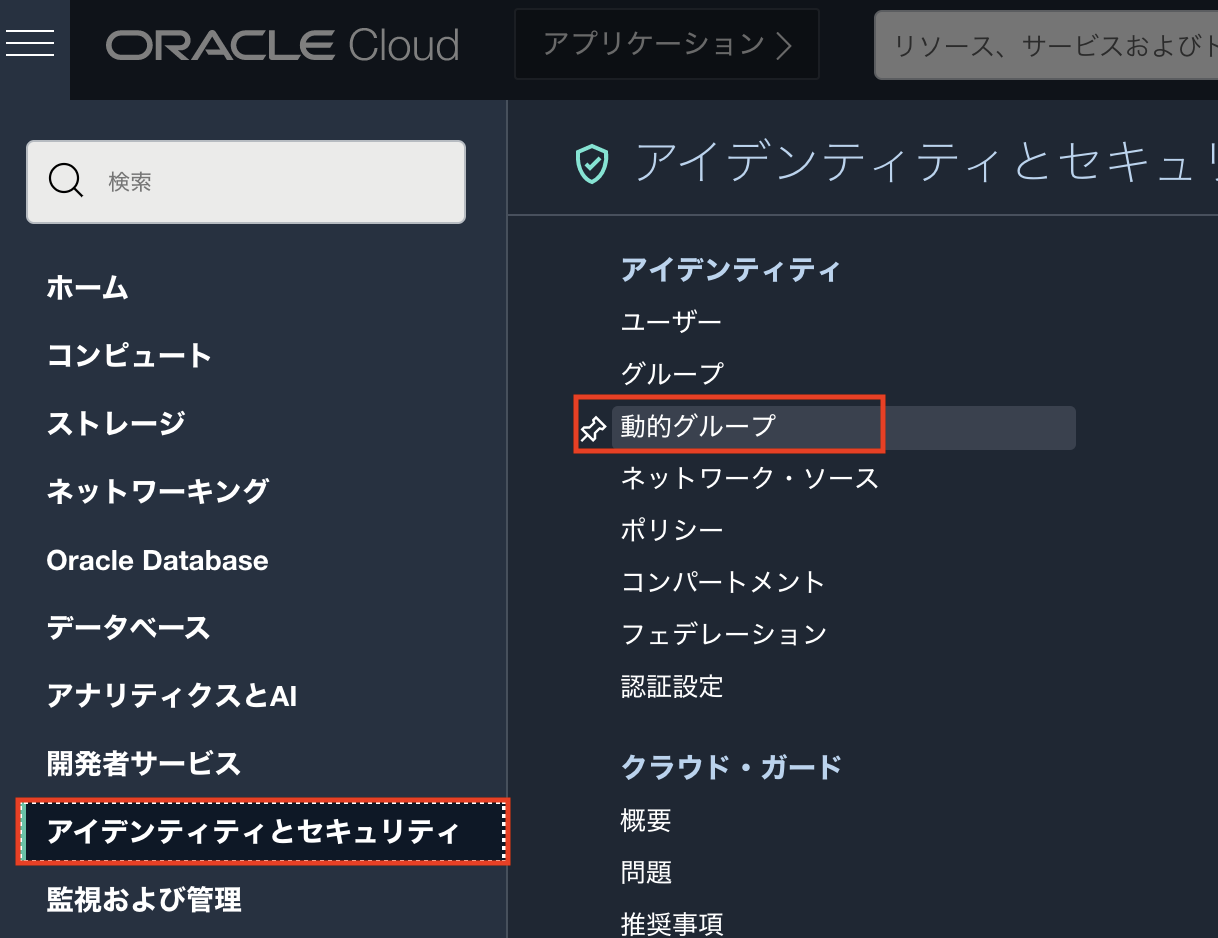
Task: Select コンピュート in the navigation menu
Action: 130,356
